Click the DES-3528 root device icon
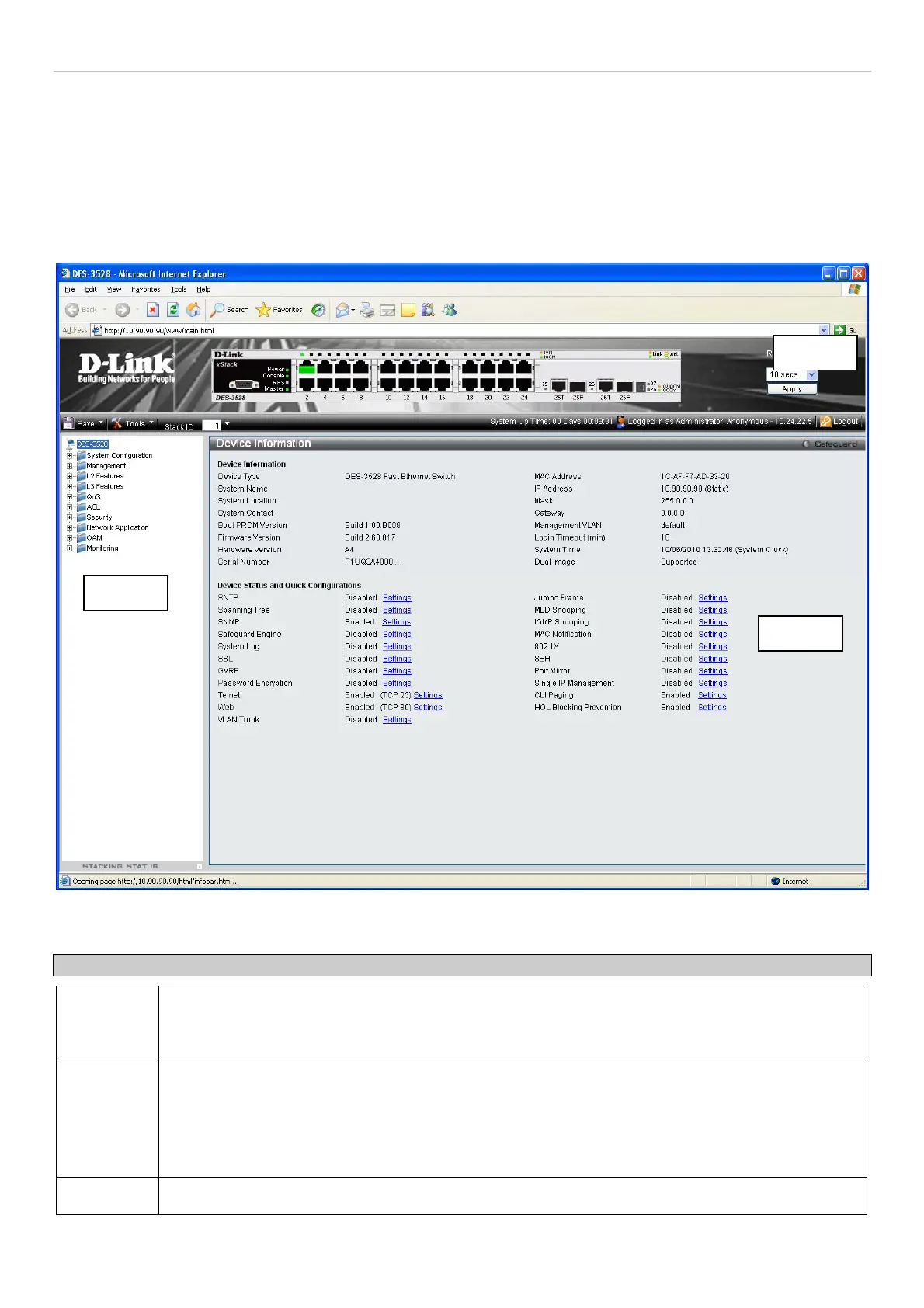Screen dimensions: 924x1308 [x=71, y=444]
